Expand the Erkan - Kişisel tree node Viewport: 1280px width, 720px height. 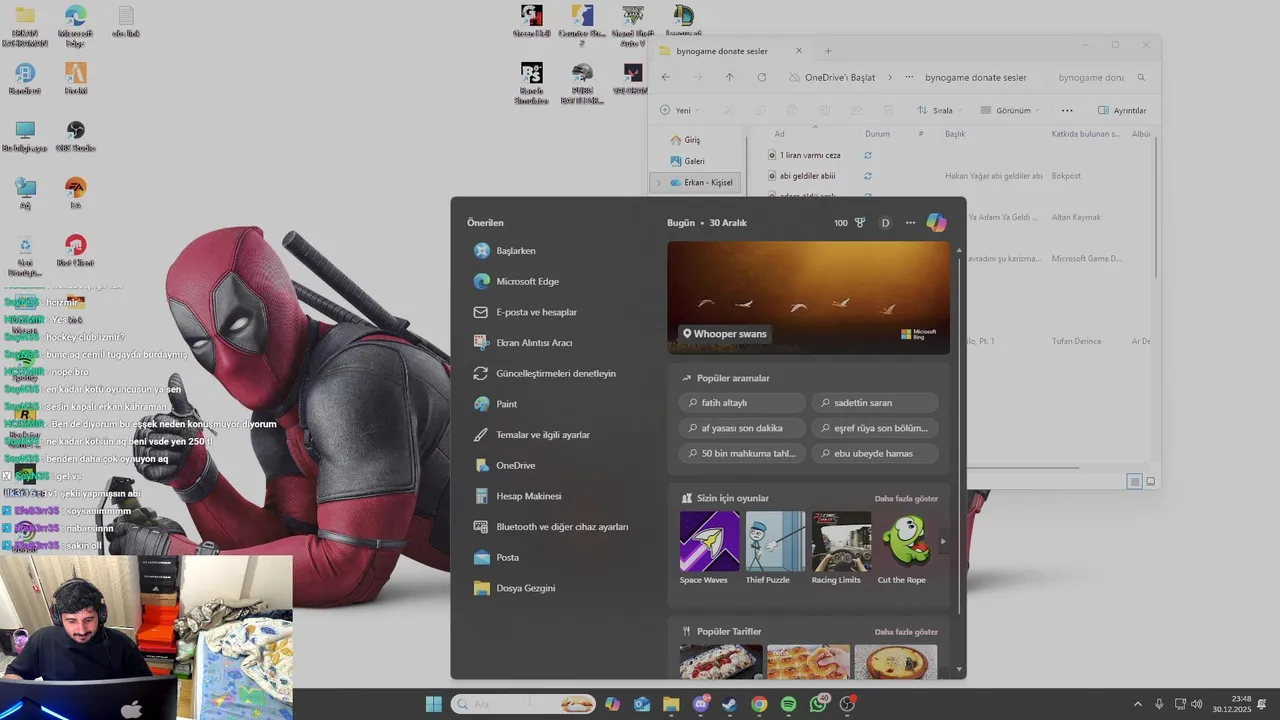point(657,183)
